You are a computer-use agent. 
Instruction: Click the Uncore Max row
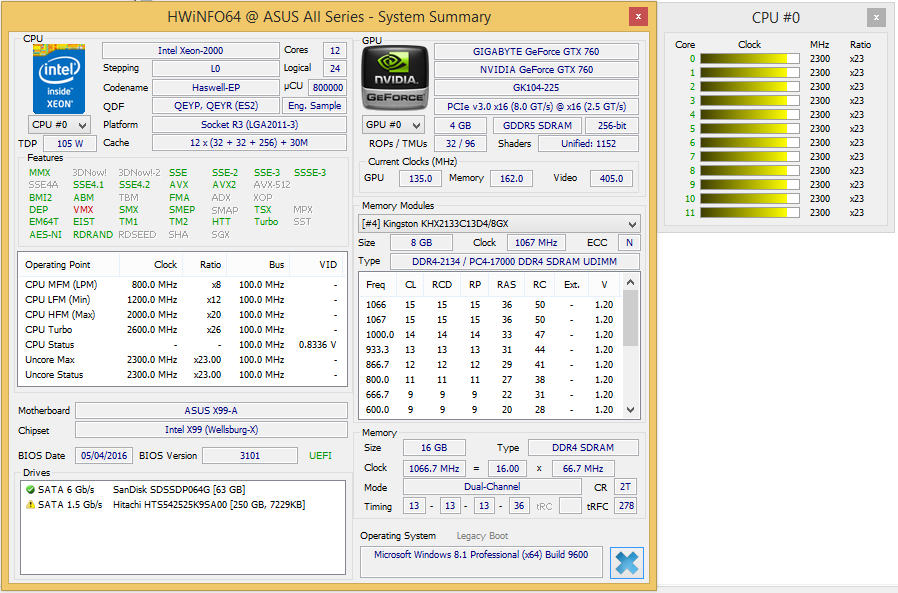click(x=182, y=360)
